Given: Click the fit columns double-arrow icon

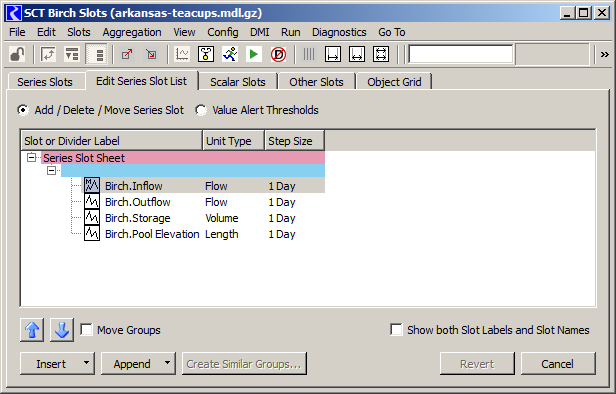Looking at the screenshot, I should 357,54.
